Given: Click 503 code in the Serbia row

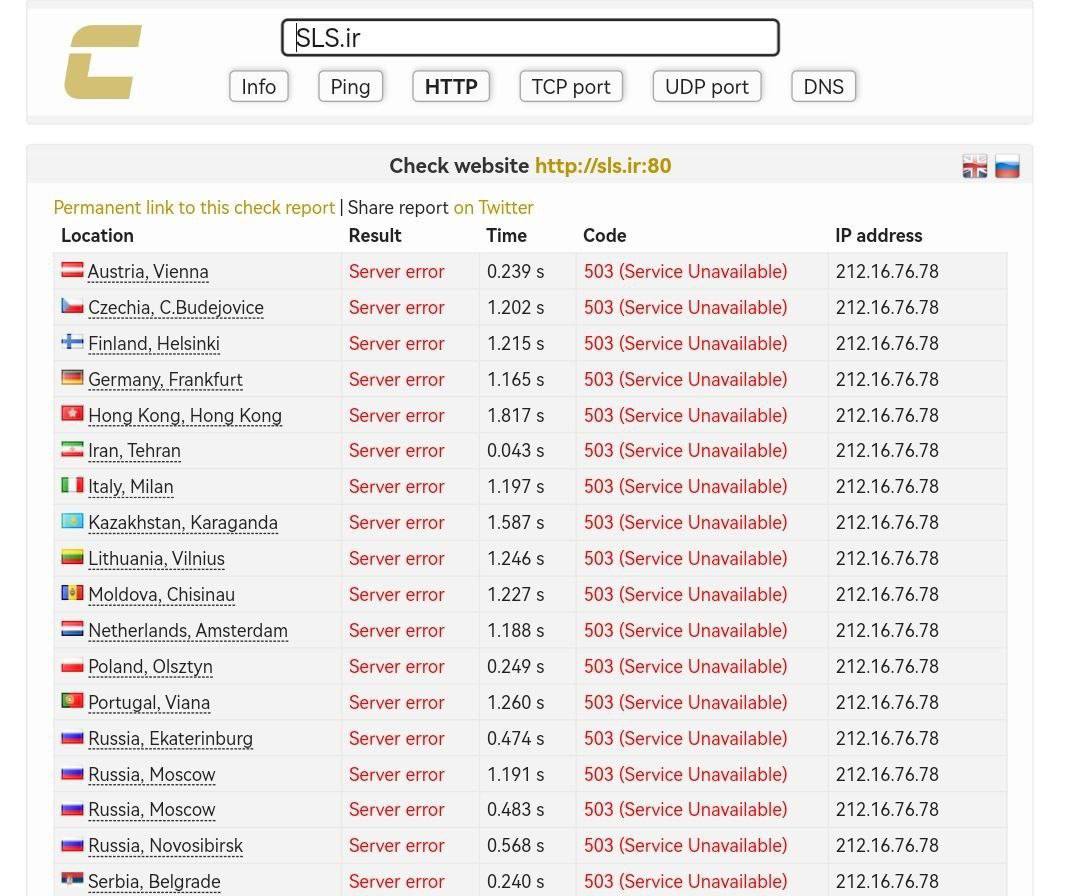Looking at the screenshot, I should click(x=685, y=881).
